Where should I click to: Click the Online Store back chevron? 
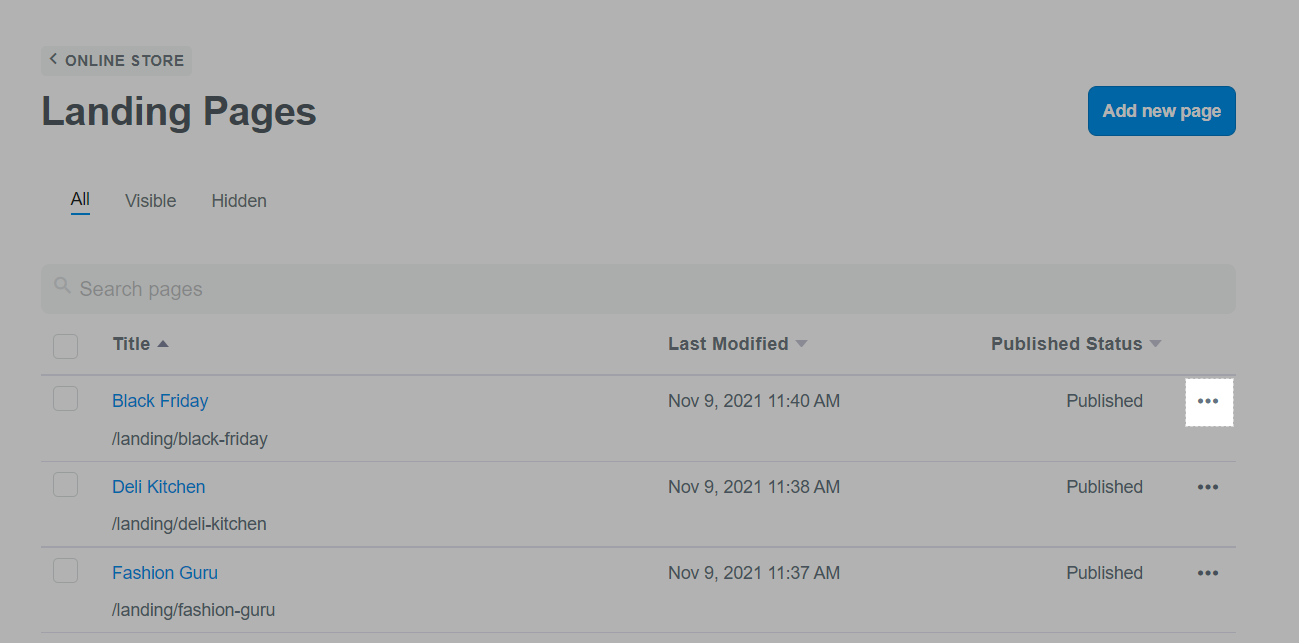click(53, 60)
